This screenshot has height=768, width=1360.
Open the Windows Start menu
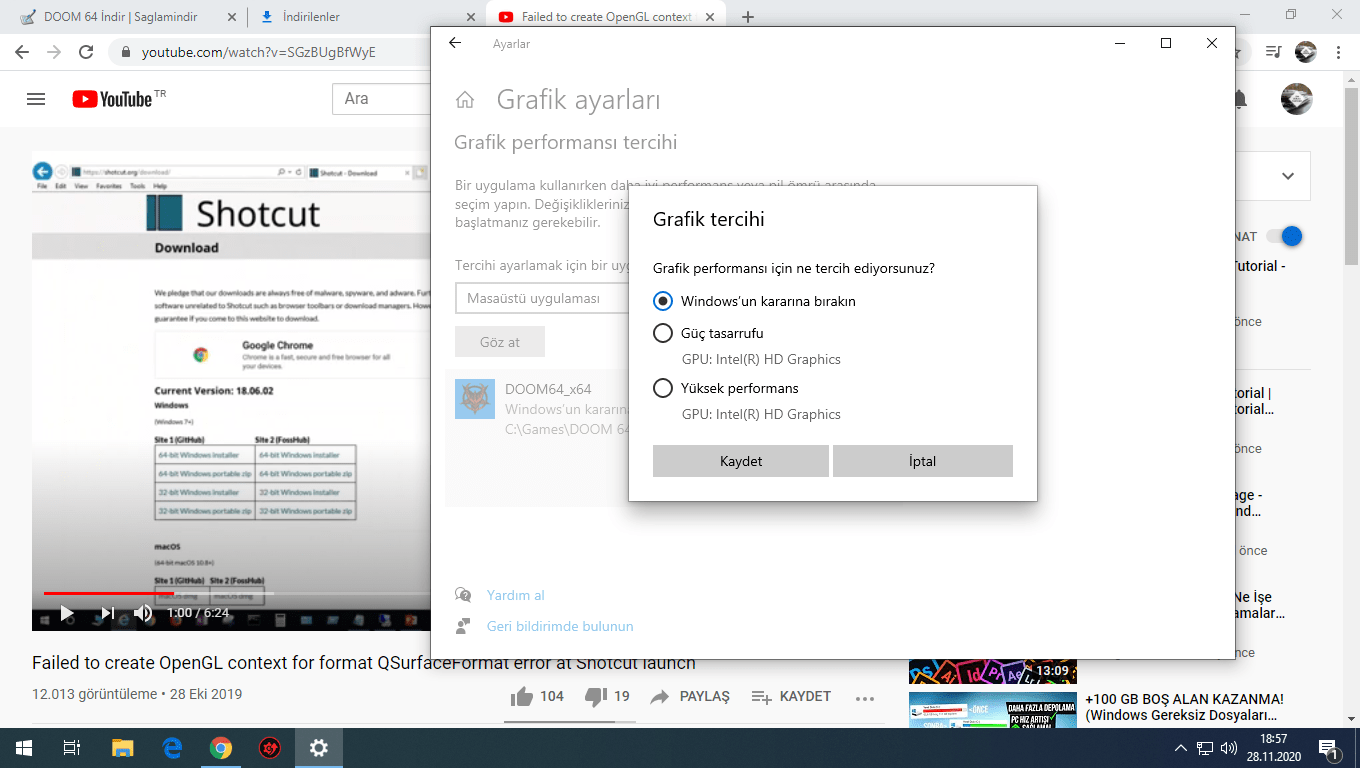coord(23,748)
